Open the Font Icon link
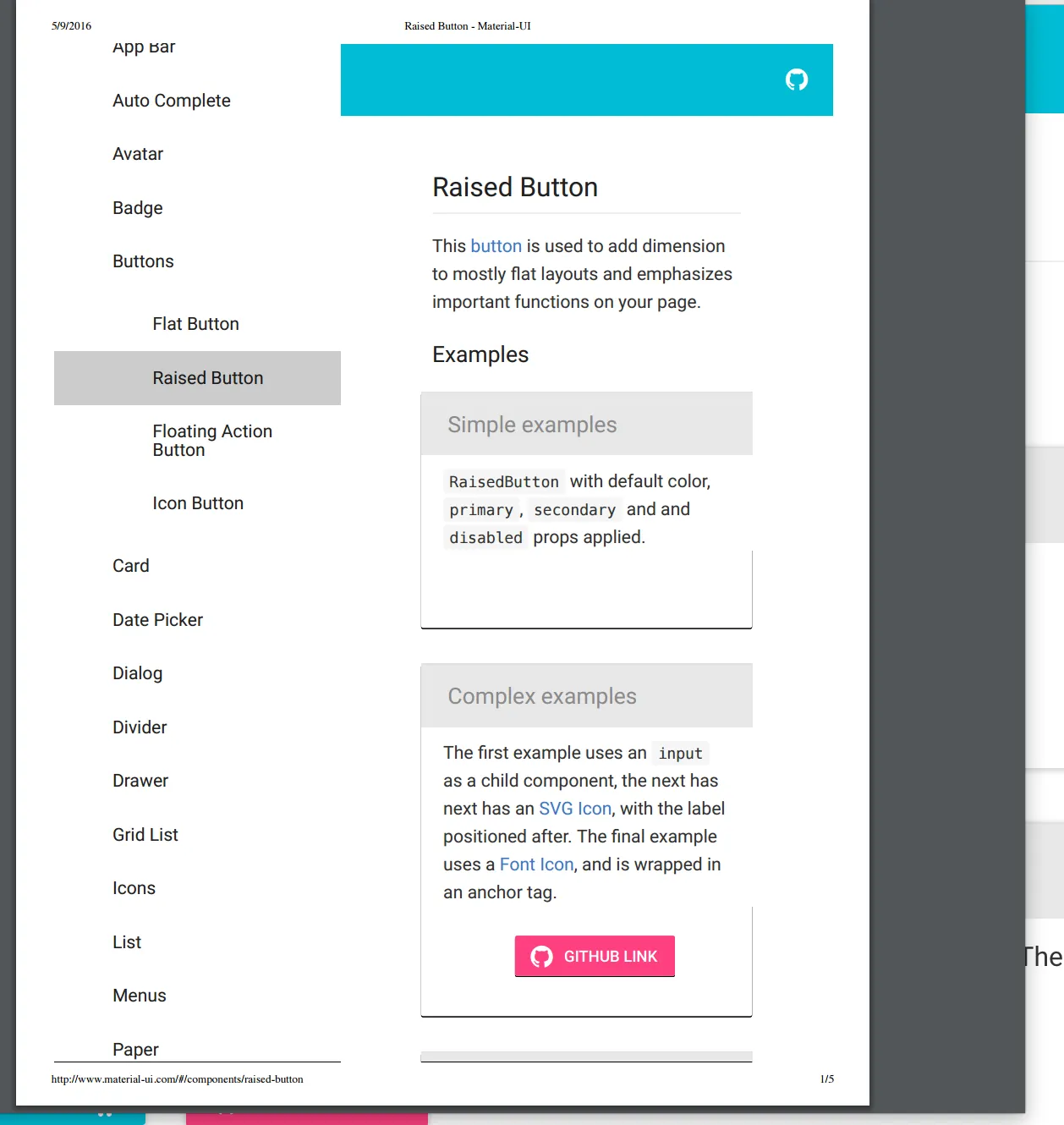Image resolution: width=1064 pixels, height=1125 pixels. pos(536,864)
